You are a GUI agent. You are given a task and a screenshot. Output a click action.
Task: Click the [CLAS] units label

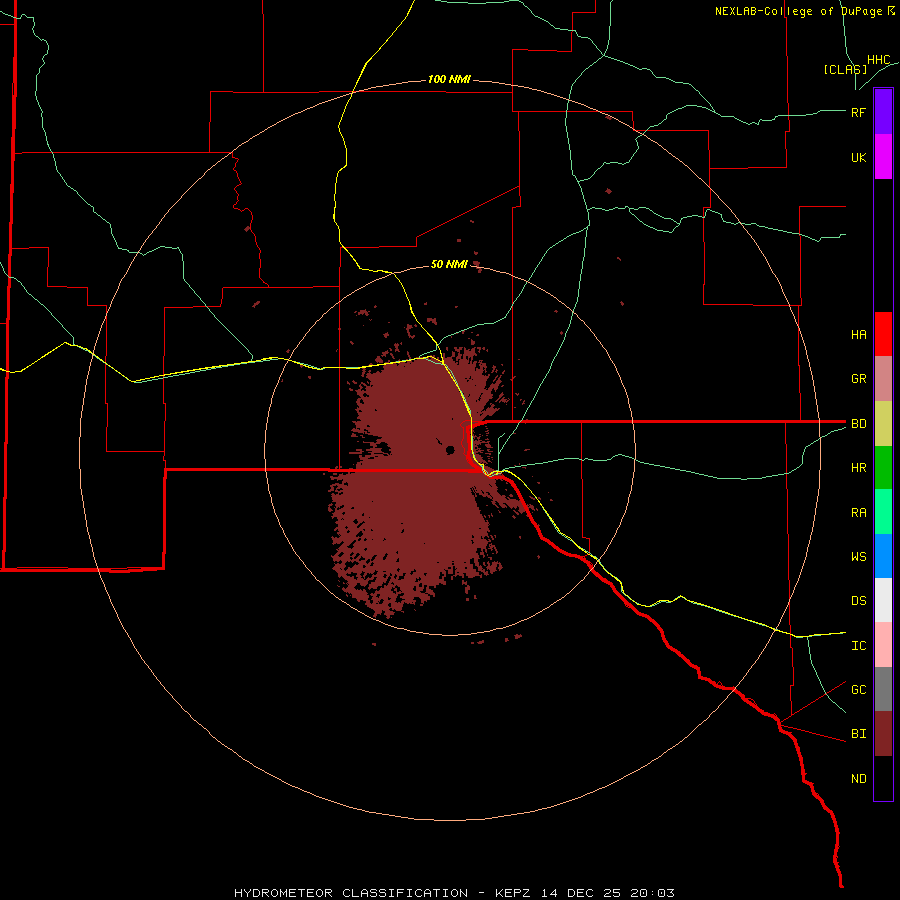845,69
